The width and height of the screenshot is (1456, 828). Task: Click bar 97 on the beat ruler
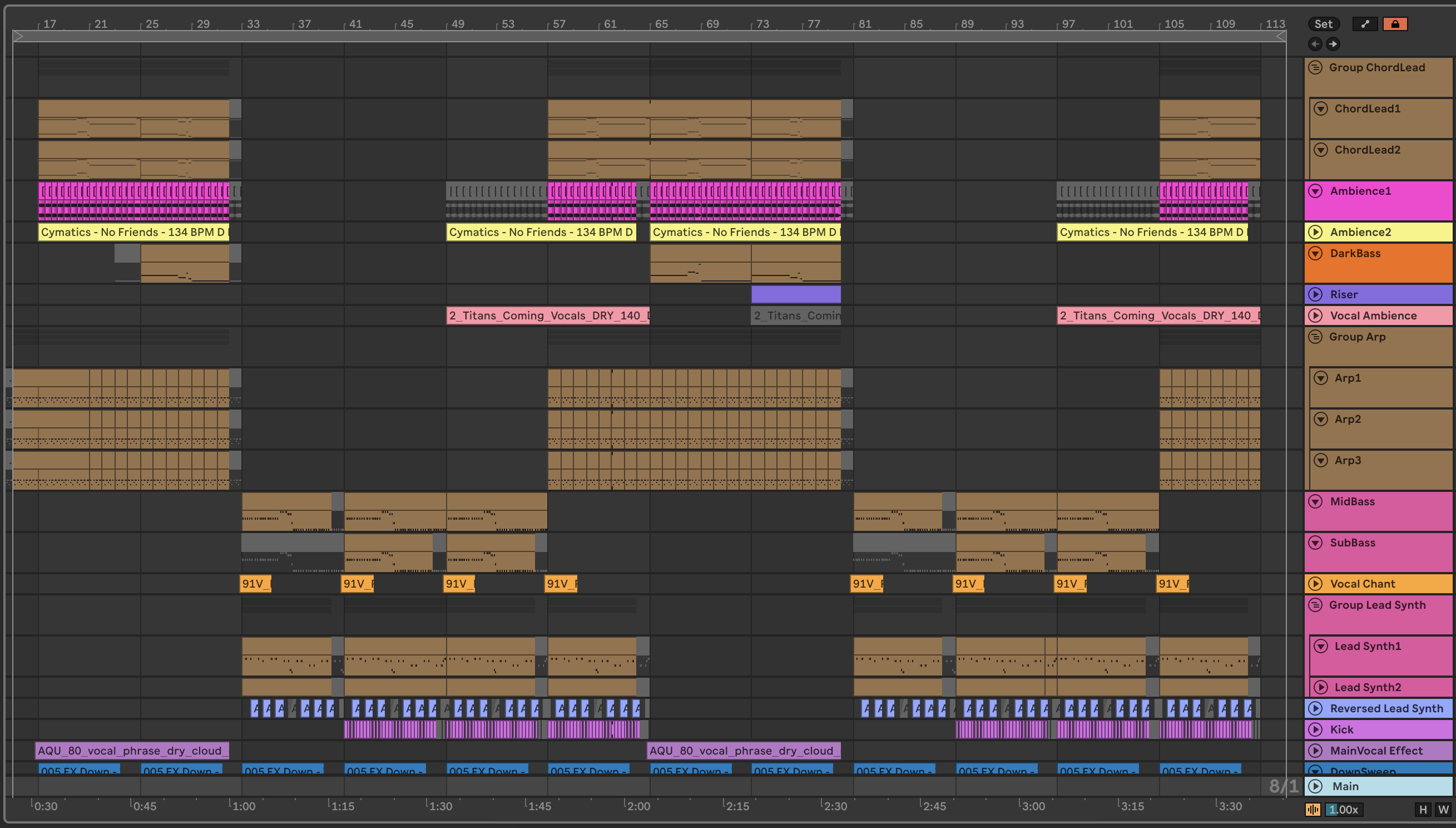1068,24
